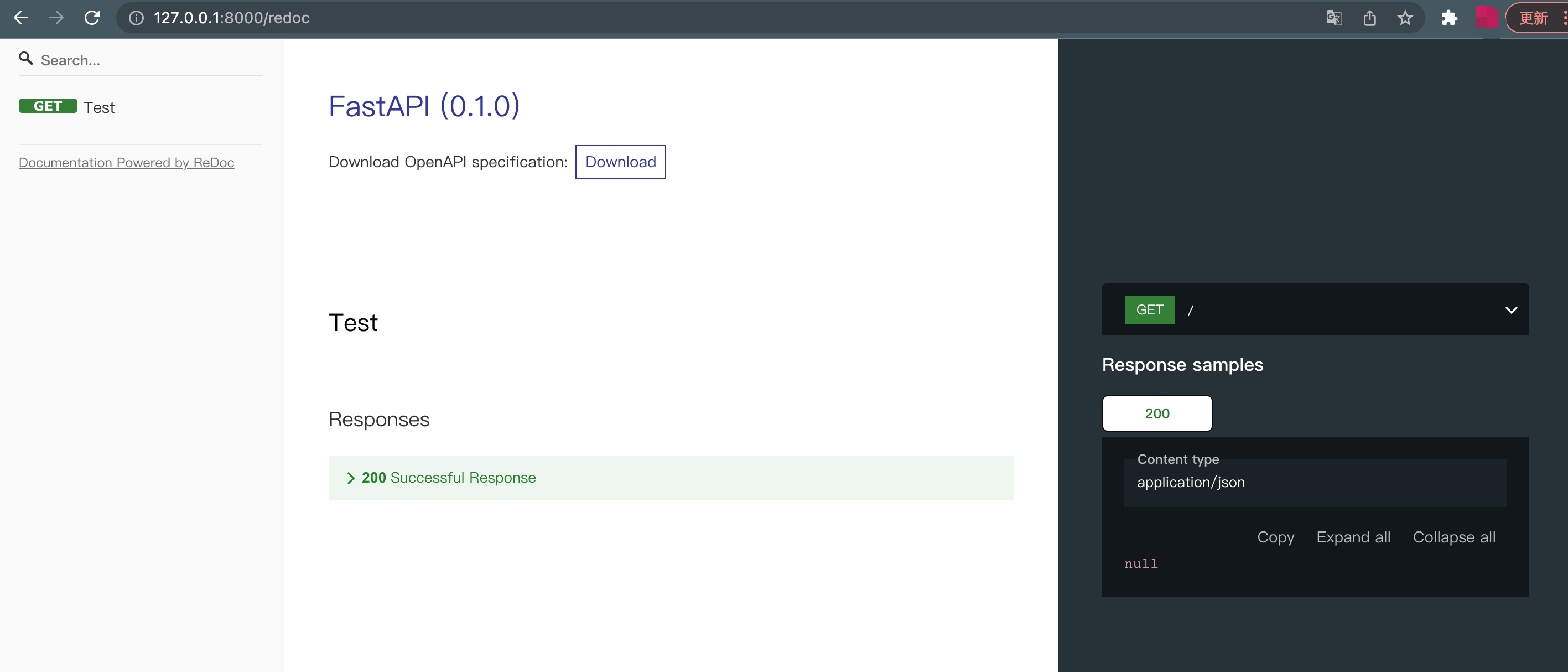The width and height of the screenshot is (1568, 672).
Task: Open the Google Translate icon
Action: (1333, 18)
